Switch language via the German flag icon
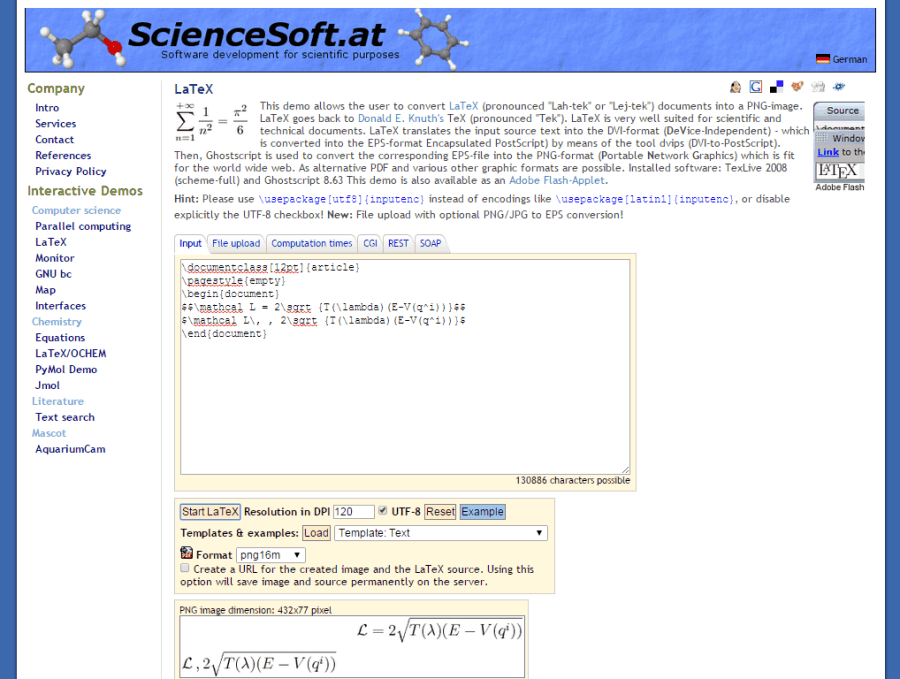Viewport: 900px width, 679px height. click(x=823, y=59)
